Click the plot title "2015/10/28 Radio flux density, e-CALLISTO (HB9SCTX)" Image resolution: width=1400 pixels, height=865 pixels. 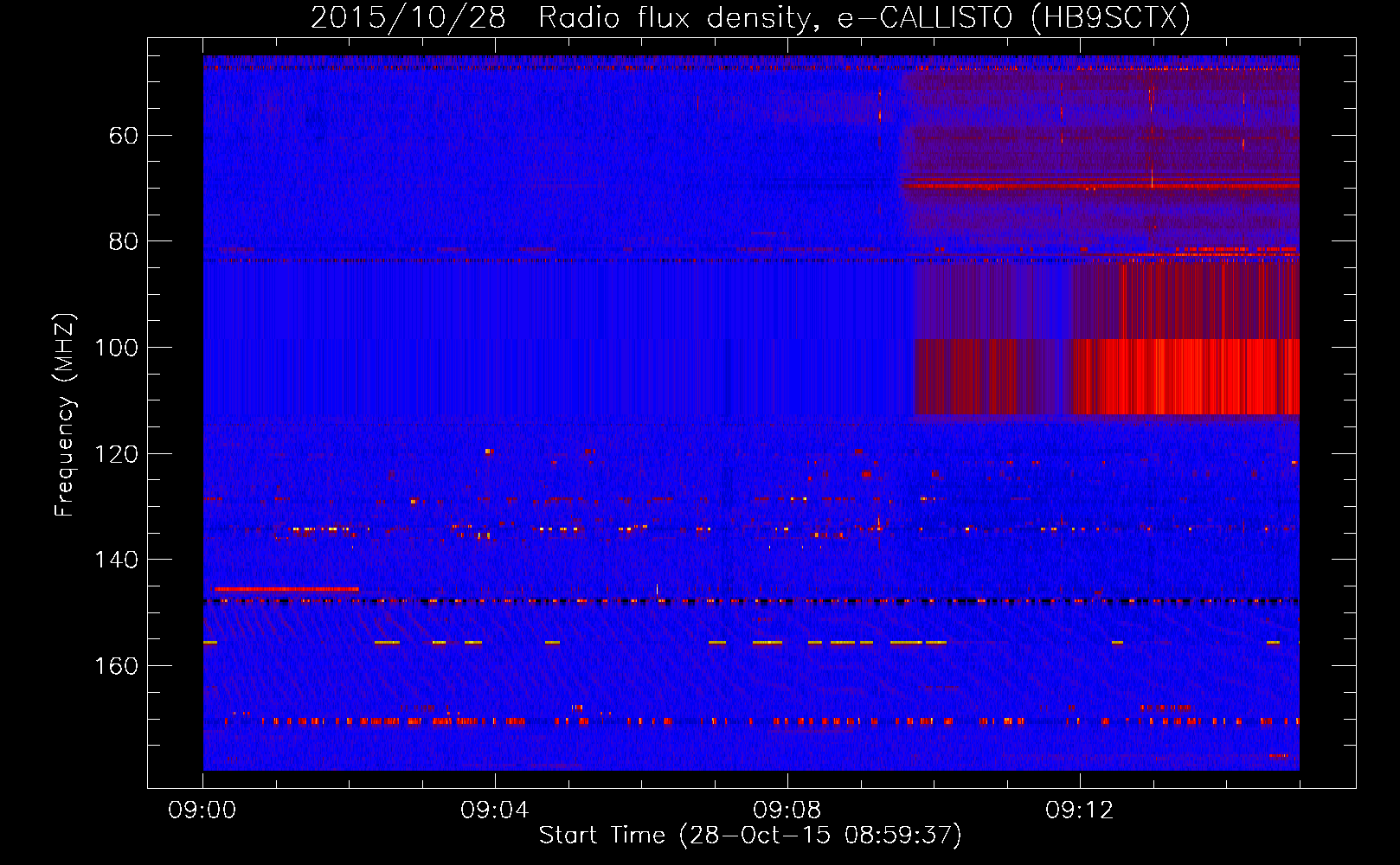750,17
